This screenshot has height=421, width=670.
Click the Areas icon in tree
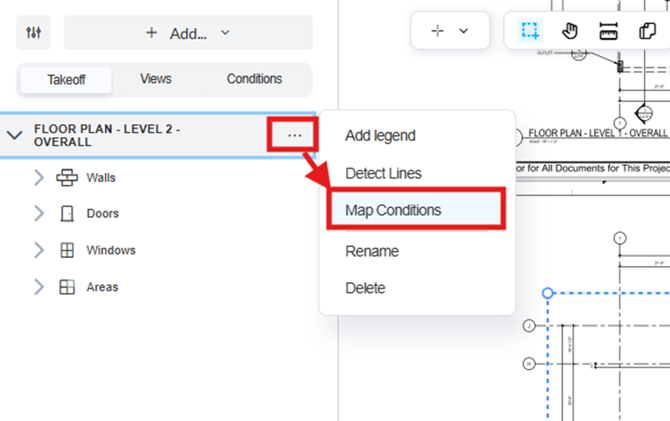point(67,287)
